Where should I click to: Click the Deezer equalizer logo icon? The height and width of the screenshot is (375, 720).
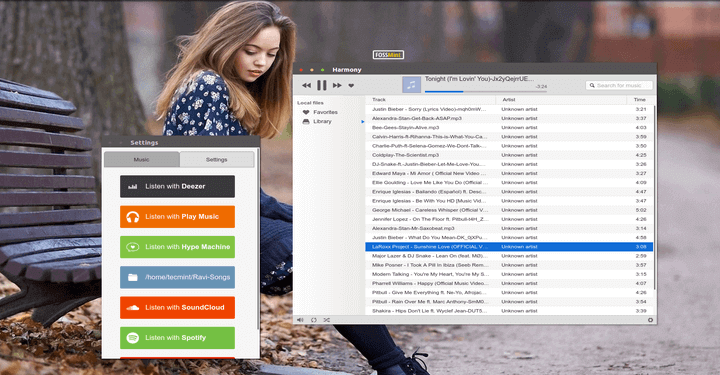(133, 187)
